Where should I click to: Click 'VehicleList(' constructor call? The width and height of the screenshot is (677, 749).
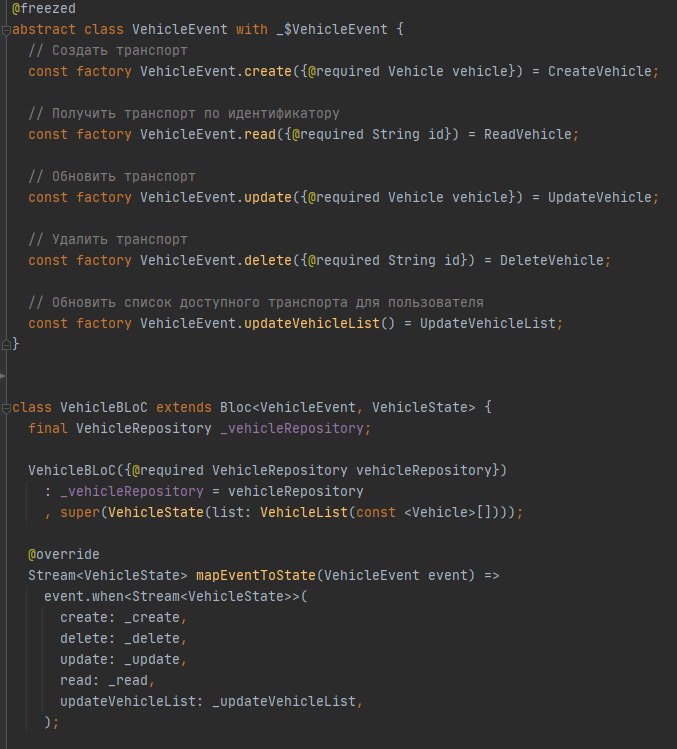coord(308,513)
